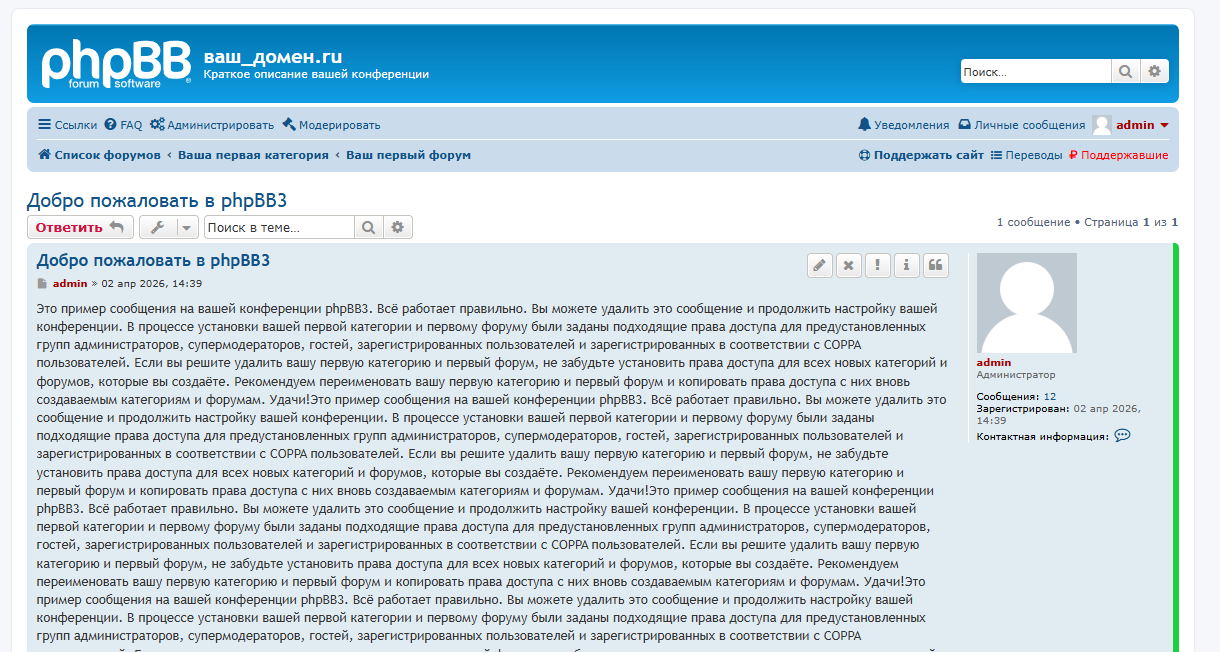The width and height of the screenshot is (1220, 652).
Task: Open the FAQ page
Action: pos(123,125)
